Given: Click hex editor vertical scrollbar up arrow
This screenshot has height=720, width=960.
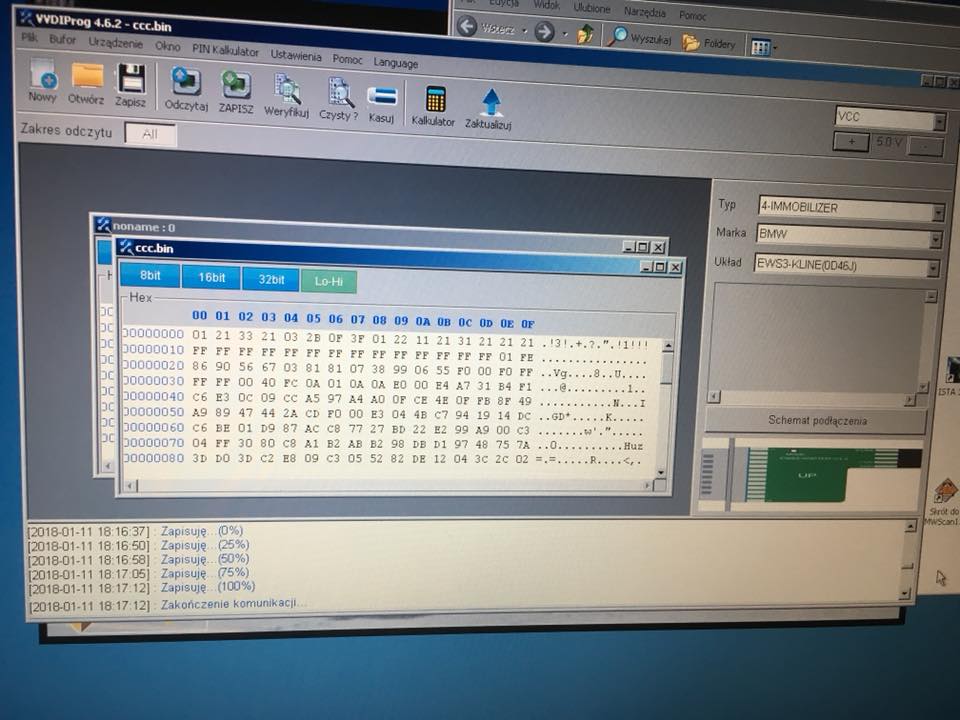Looking at the screenshot, I should (x=668, y=347).
